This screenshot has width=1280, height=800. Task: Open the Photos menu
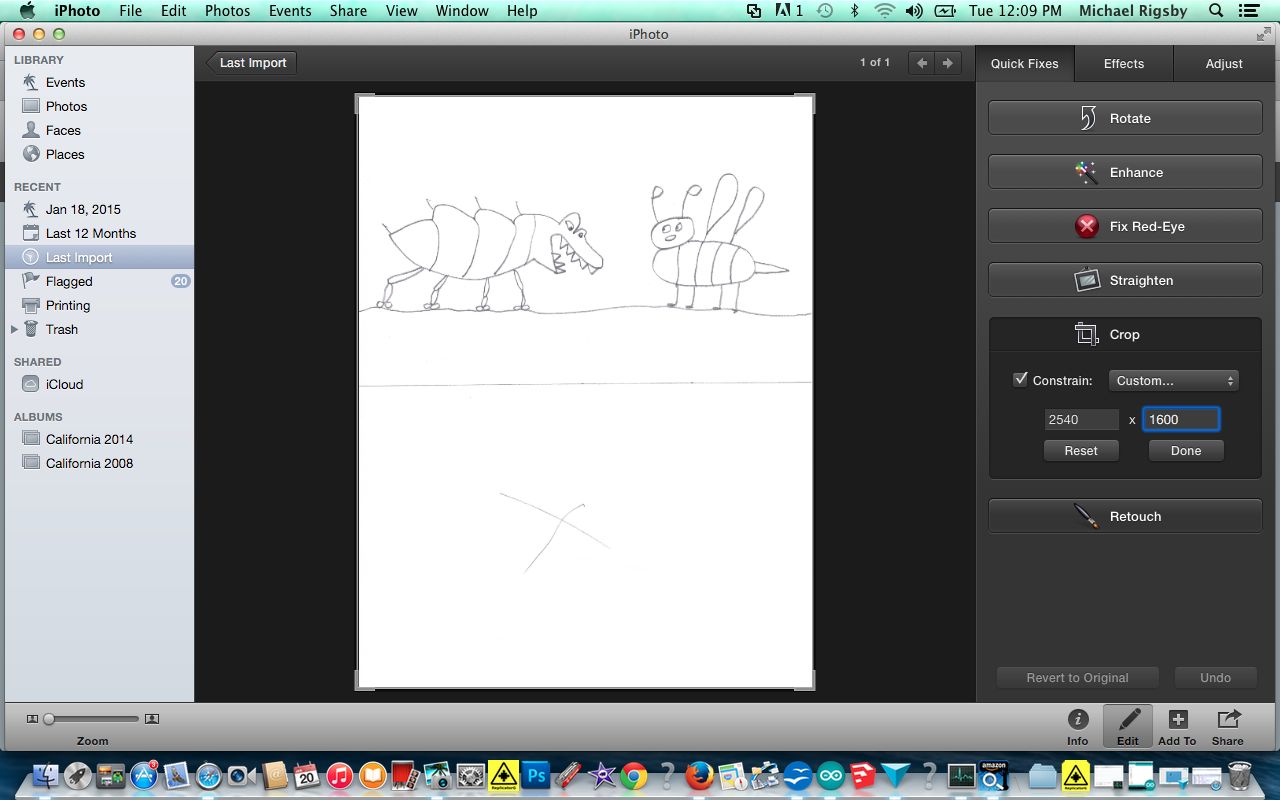227,11
